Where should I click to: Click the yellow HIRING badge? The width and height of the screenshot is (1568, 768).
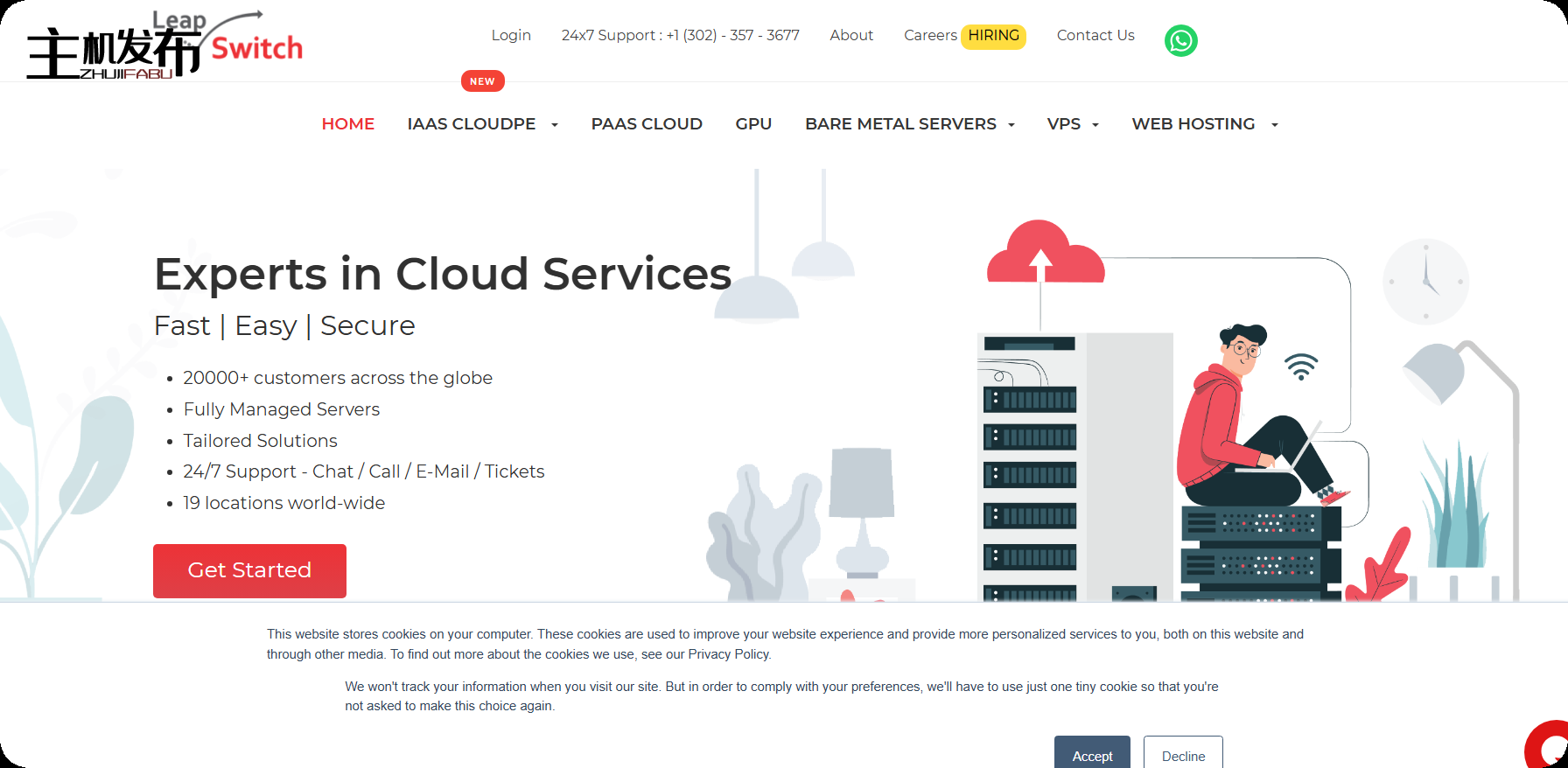(x=993, y=36)
